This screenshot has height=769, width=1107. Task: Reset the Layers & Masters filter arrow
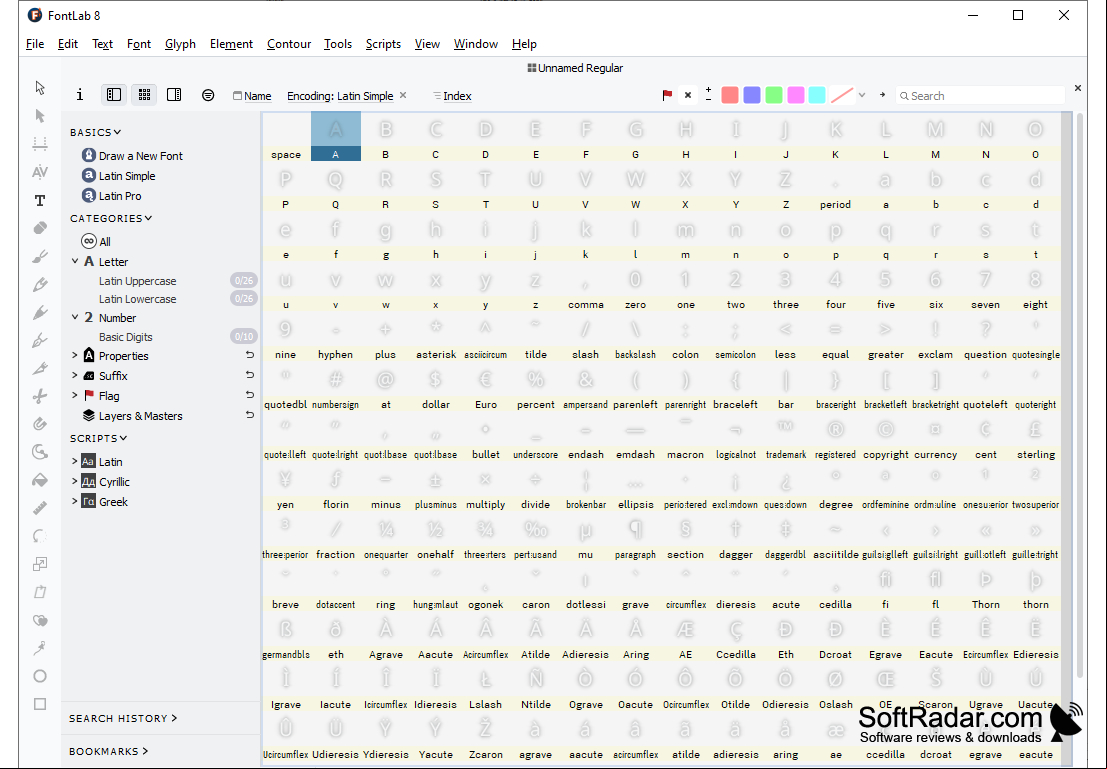point(249,415)
